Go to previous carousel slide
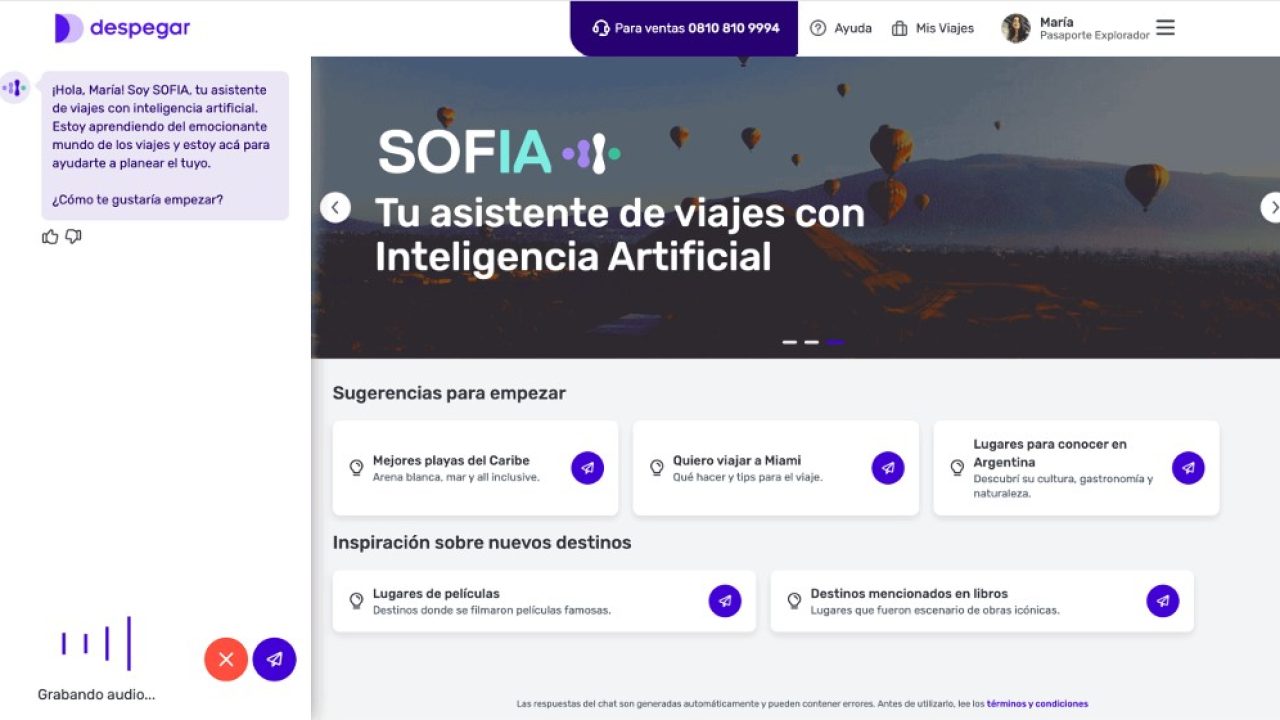This screenshot has width=1280, height=720. point(335,207)
